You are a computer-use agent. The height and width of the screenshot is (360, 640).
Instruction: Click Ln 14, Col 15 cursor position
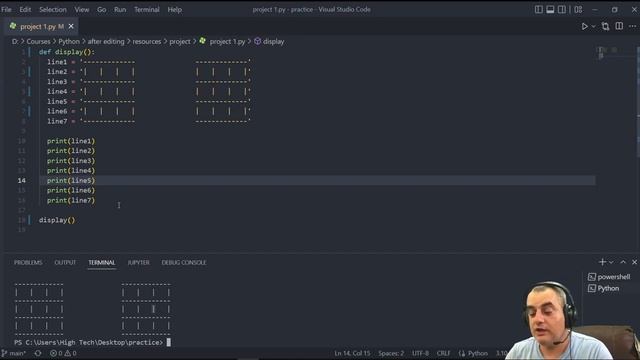tap(352, 353)
